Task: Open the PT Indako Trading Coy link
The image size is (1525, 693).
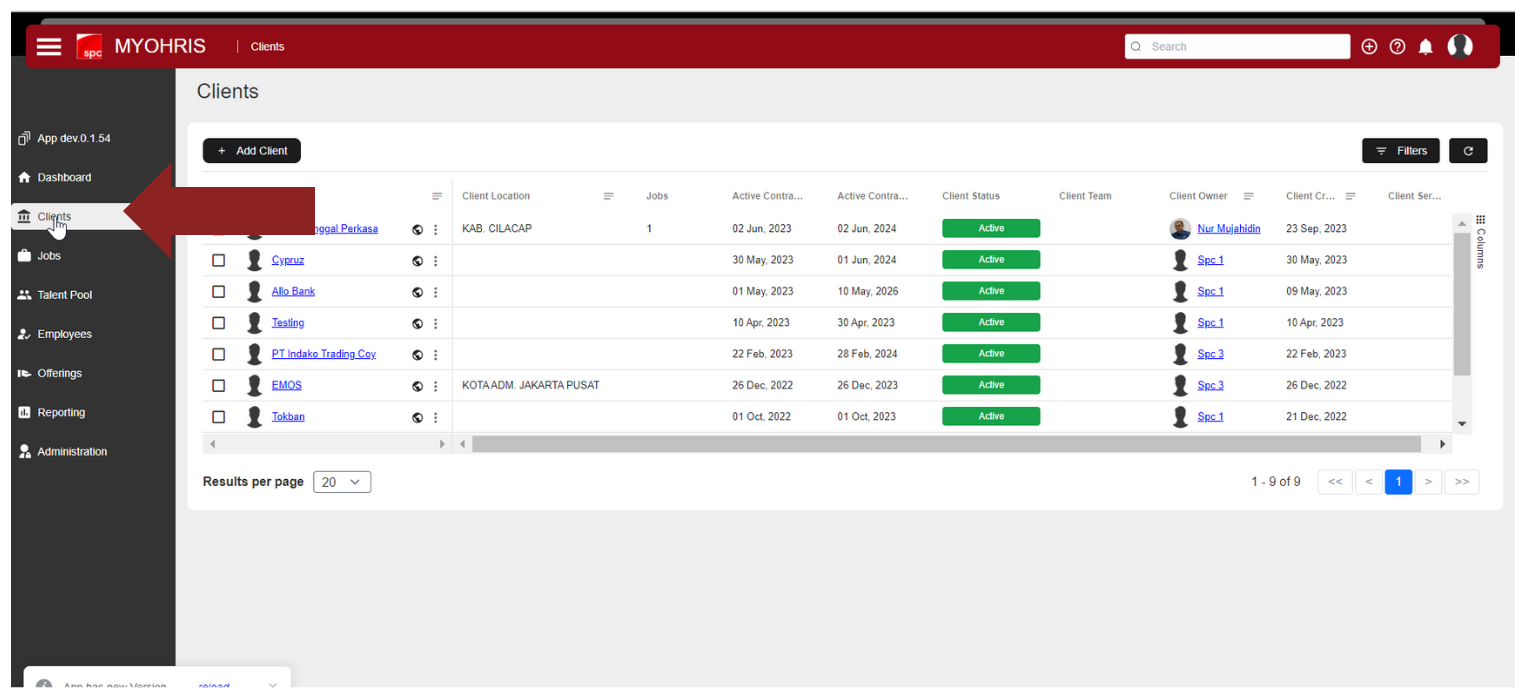Action: [323, 354]
